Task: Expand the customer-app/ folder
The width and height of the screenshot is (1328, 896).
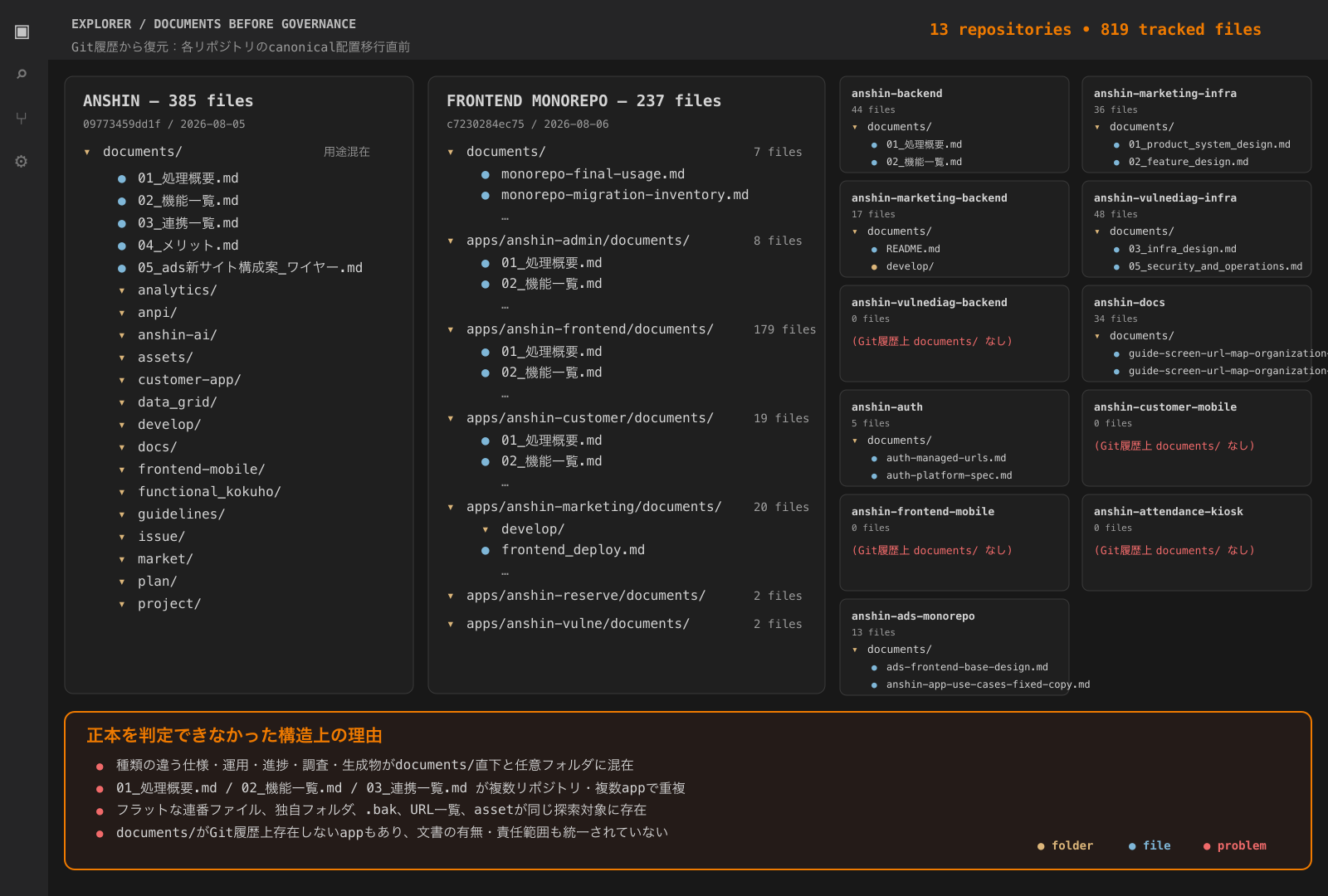Action: coord(122,380)
